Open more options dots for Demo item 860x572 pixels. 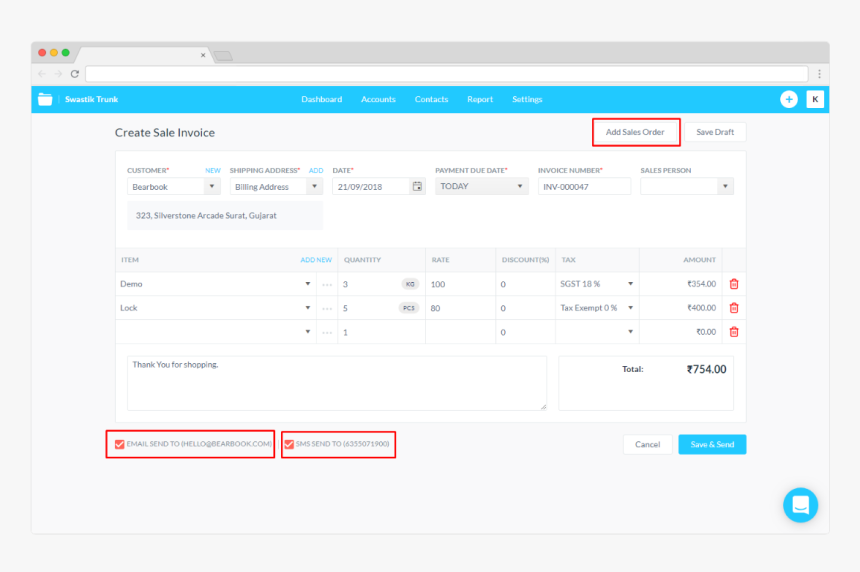327,284
